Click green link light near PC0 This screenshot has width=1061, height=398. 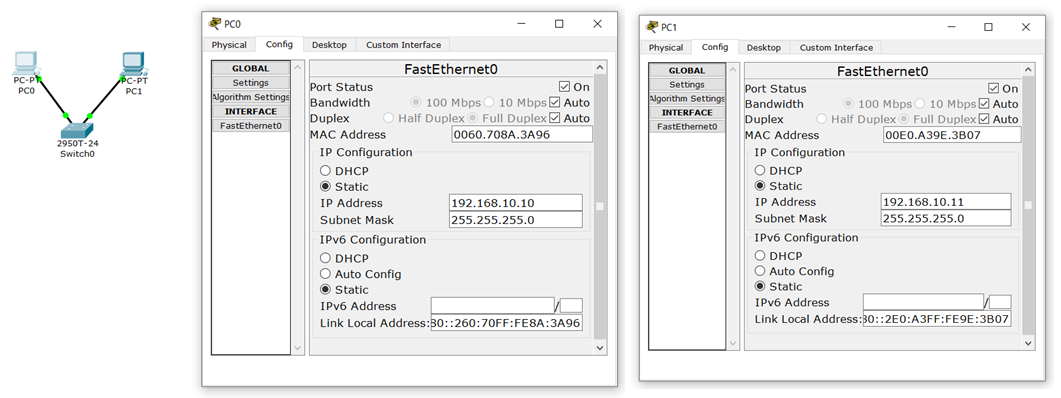point(38,79)
